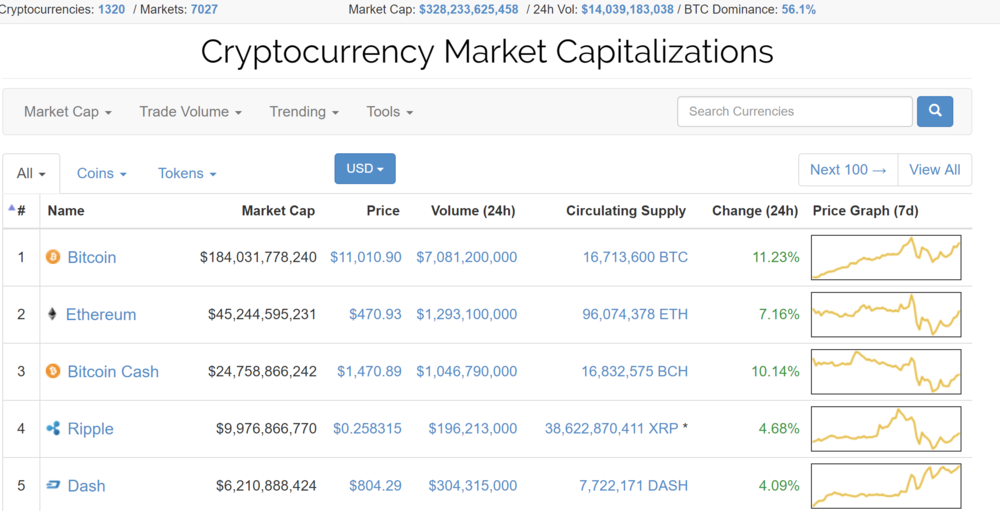Expand the Trade Volume menu
The image size is (1000, 511).
point(190,112)
